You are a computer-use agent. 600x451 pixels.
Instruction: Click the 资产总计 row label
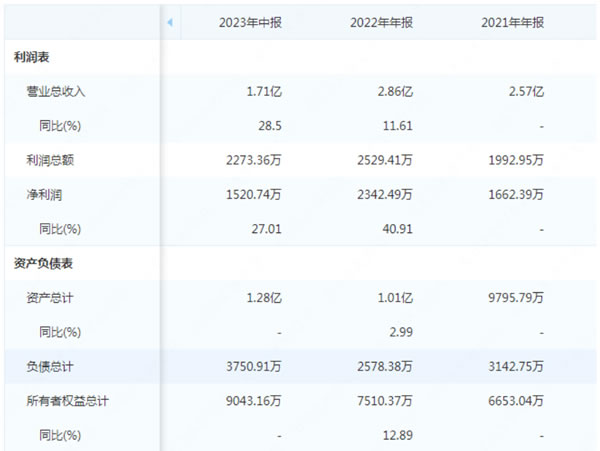[50, 297]
